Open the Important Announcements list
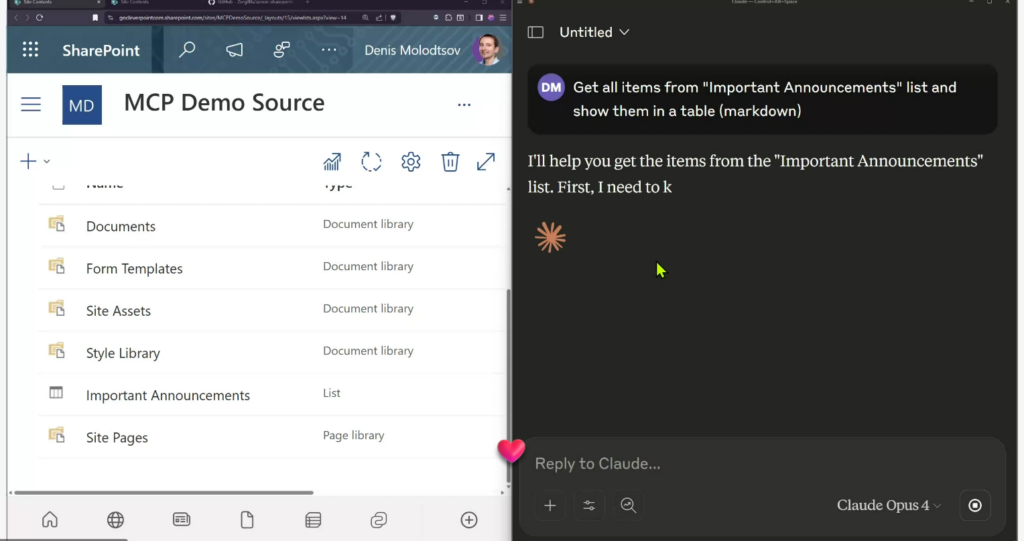This screenshot has height=541, width=1024. (x=168, y=395)
